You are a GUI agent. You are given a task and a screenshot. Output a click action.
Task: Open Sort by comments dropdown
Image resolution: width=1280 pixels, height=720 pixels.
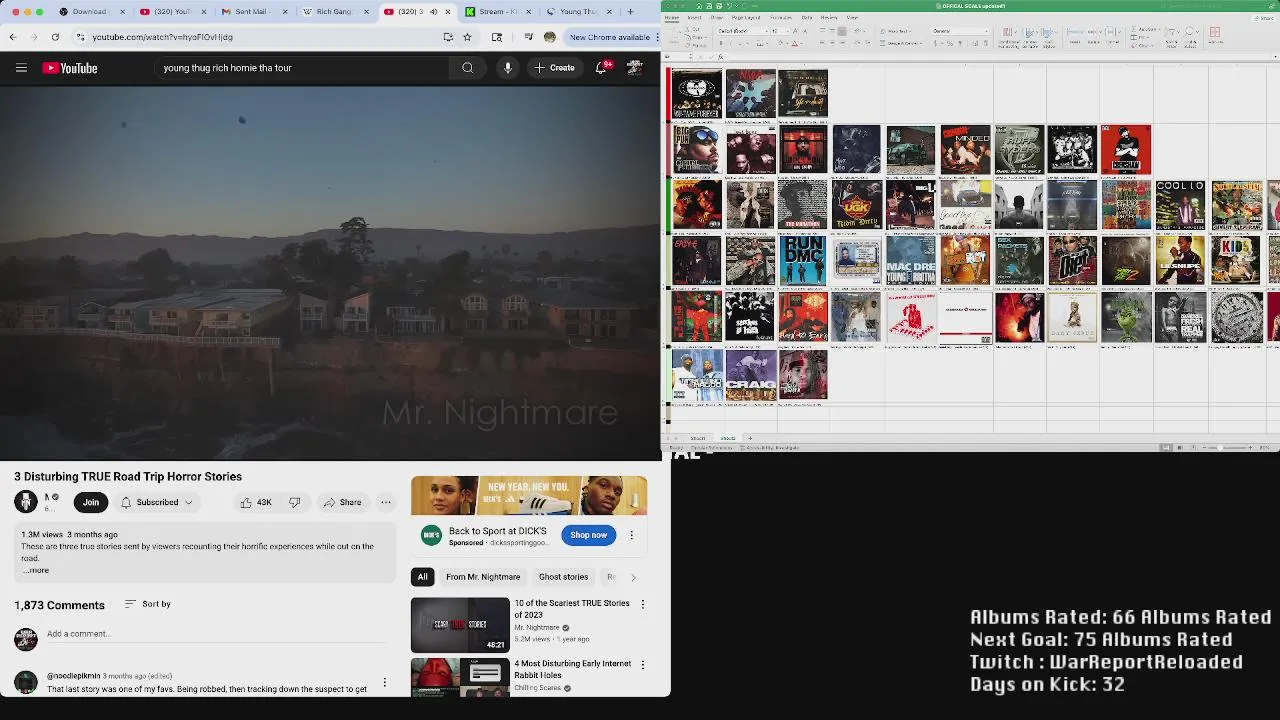[147, 604]
